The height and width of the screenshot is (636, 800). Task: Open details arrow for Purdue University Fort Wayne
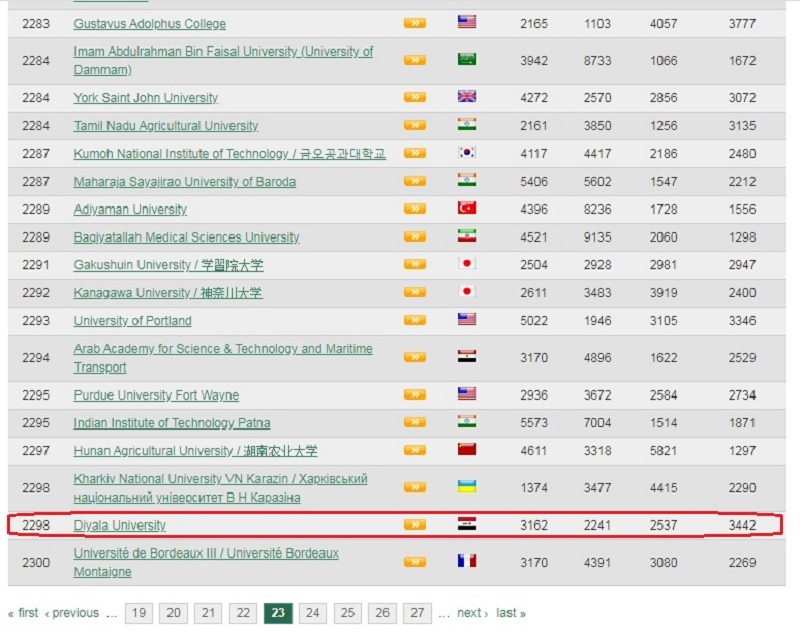coord(415,395)
